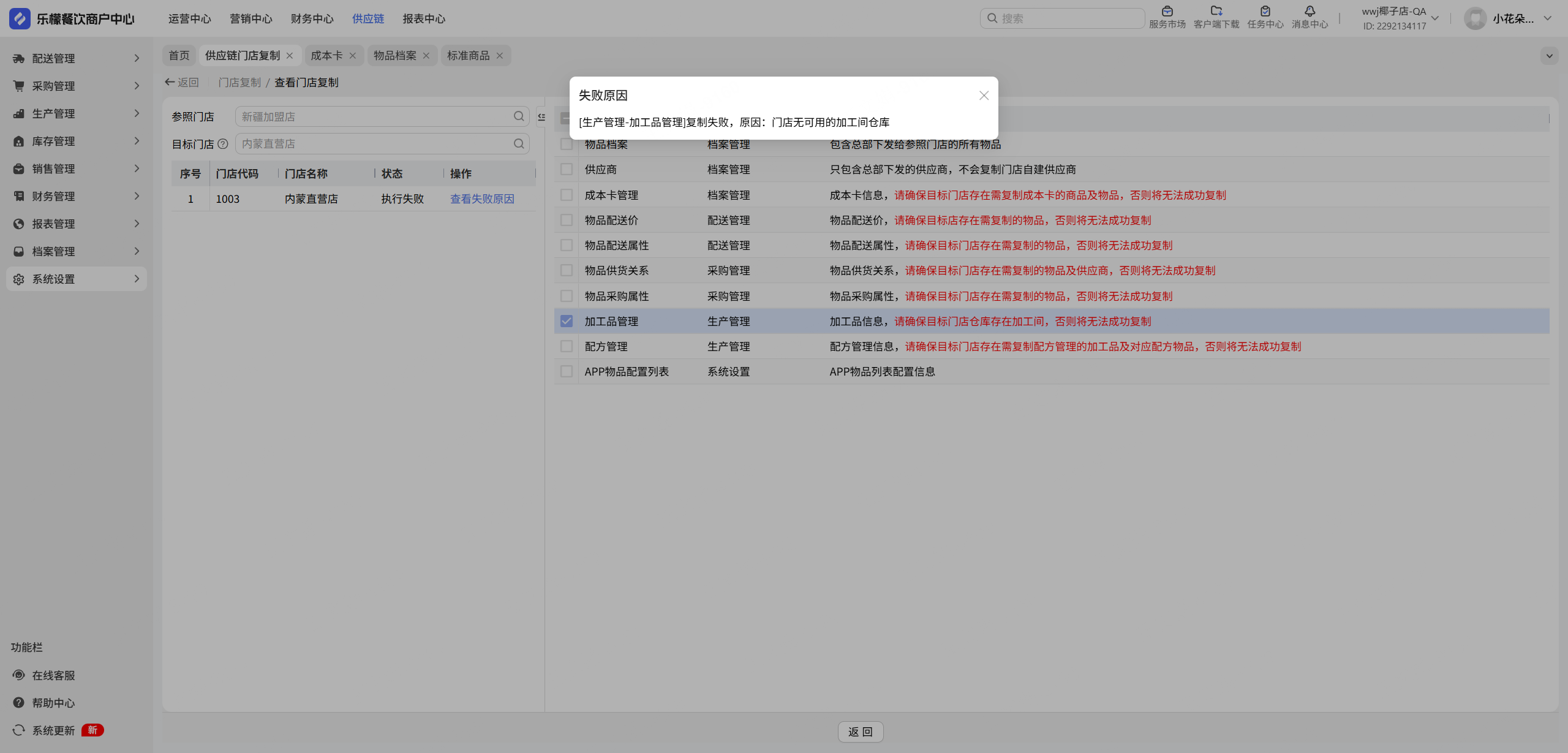
Task: Switch to the 成本卡 tab
Action: [x=326, y=56]
